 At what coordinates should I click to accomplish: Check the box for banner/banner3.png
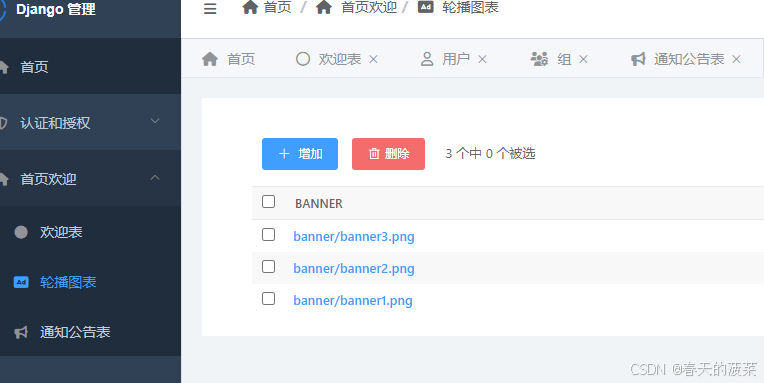(x=268, y=234)
